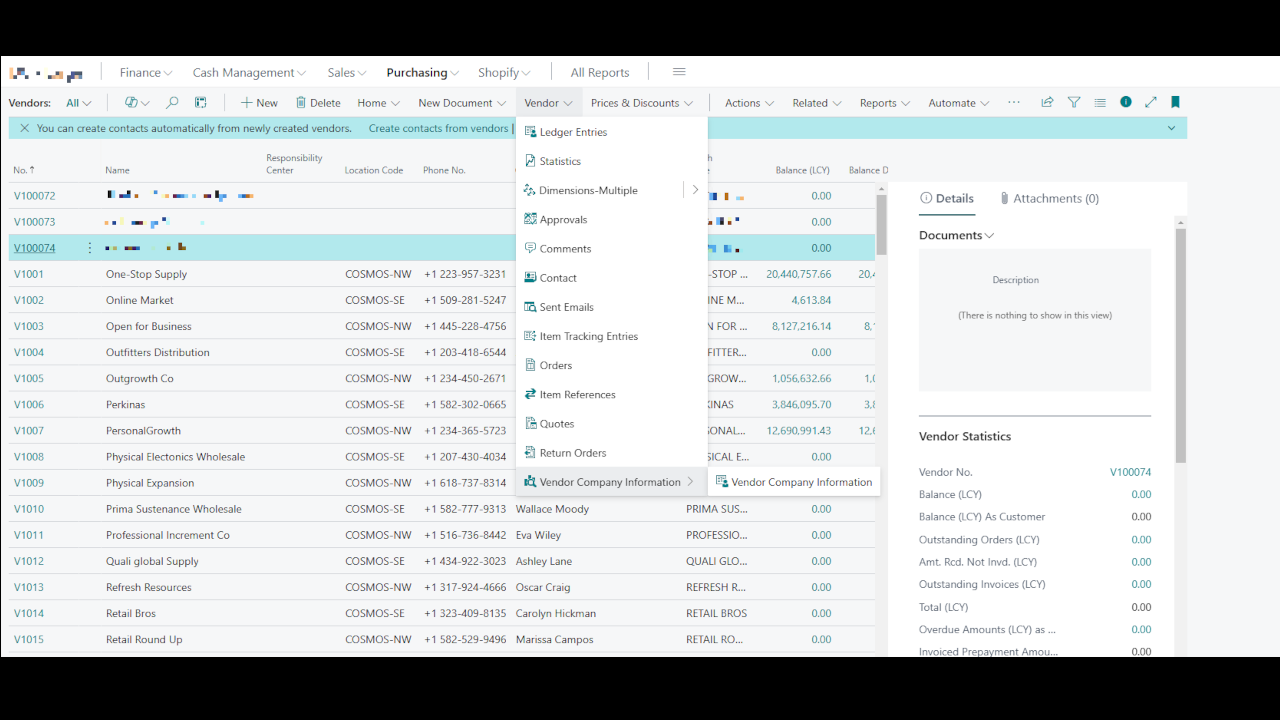Open the Purchasing dropdown
Viewport: 1280px width, 720px height.
click(x=423, y=72)
